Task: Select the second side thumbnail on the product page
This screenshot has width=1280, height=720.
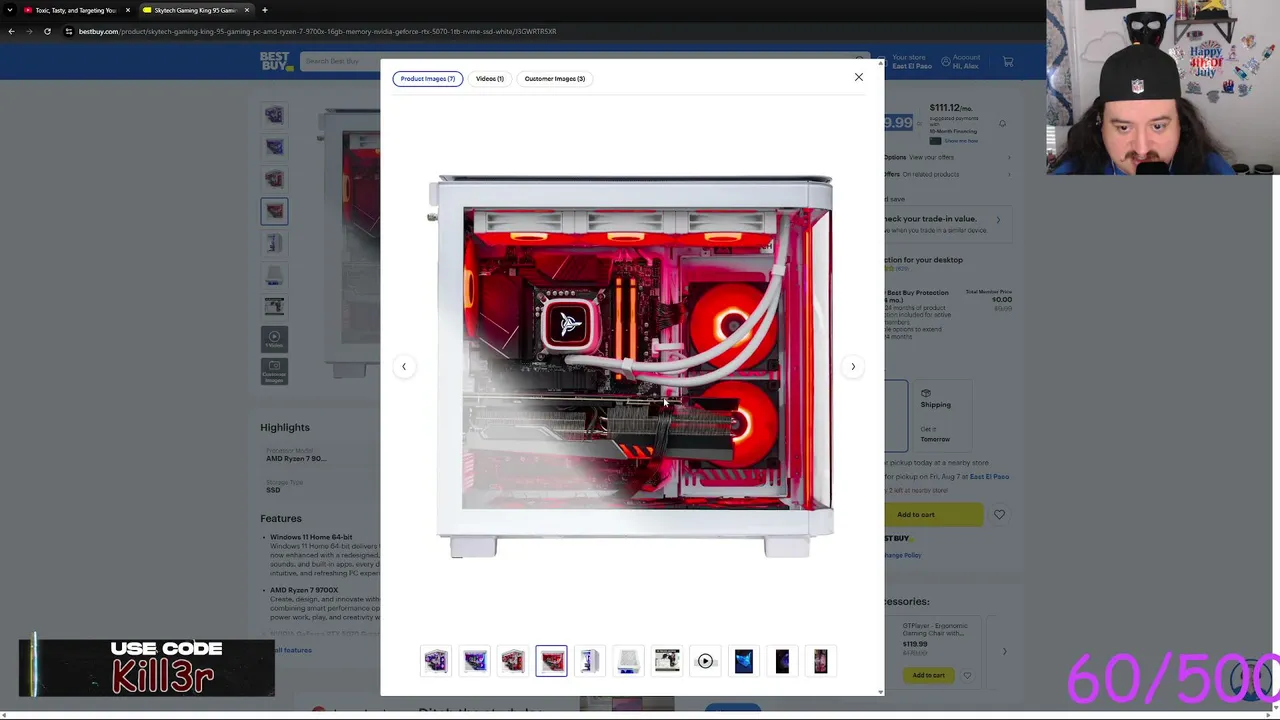Action: (x=274, y=147)
